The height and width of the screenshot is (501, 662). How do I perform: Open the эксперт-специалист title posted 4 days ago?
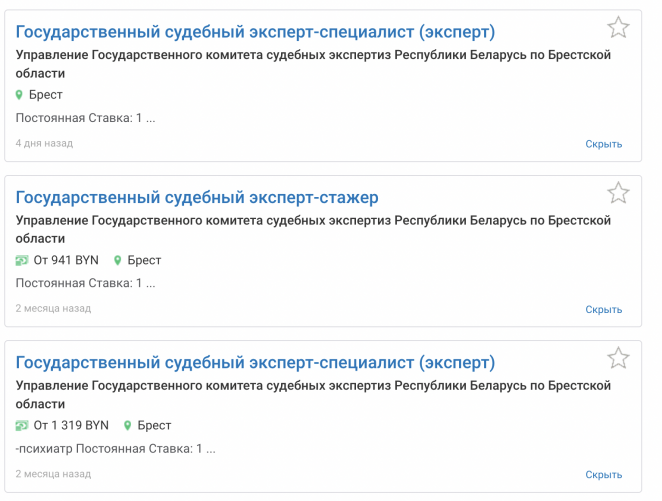pos(255,32)
